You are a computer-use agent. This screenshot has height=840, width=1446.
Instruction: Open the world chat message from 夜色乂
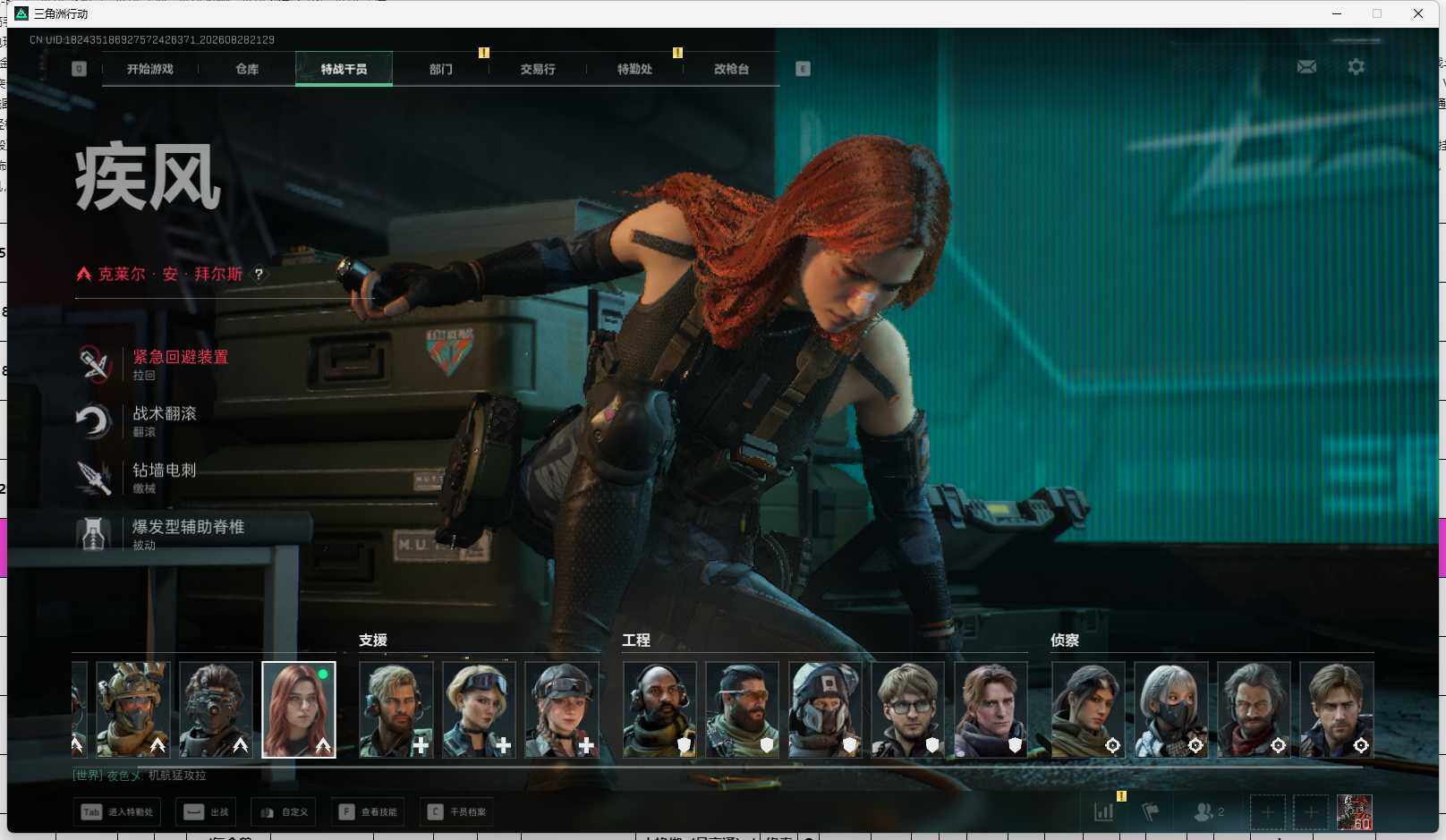(140, 776)
